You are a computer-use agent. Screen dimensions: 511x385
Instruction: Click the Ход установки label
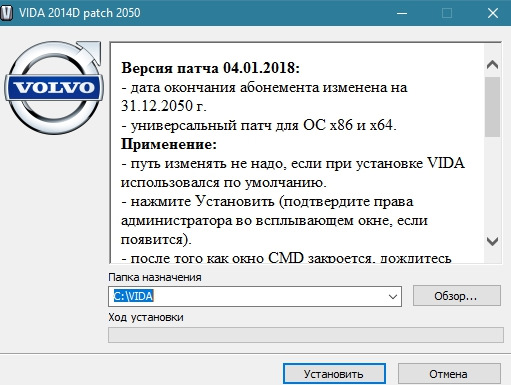146,317
